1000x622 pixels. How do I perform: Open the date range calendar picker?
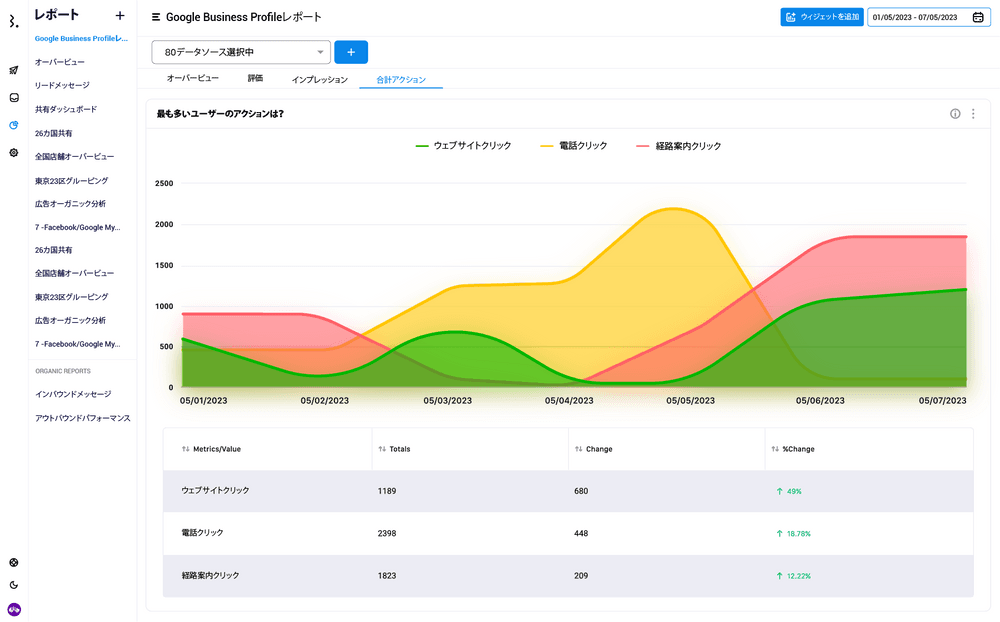point(977,17)
